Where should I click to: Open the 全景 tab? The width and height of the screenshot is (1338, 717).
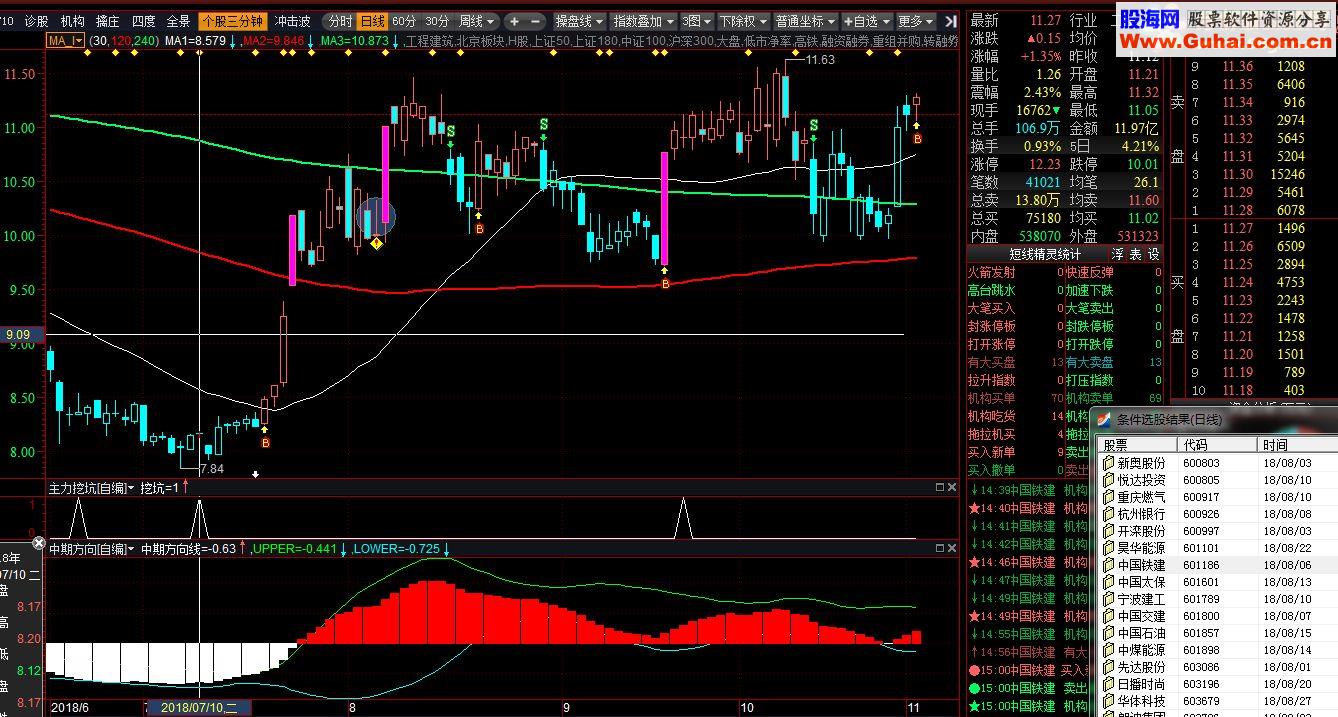coord(178,21)
